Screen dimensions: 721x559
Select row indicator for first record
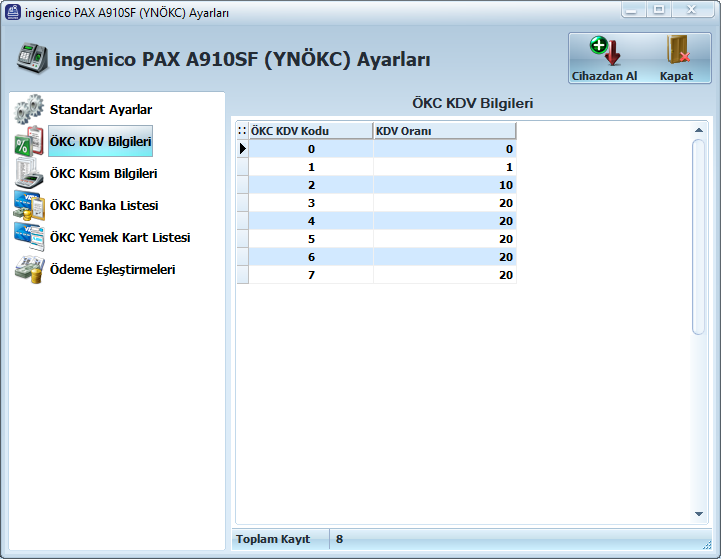[x=242, y=149]
